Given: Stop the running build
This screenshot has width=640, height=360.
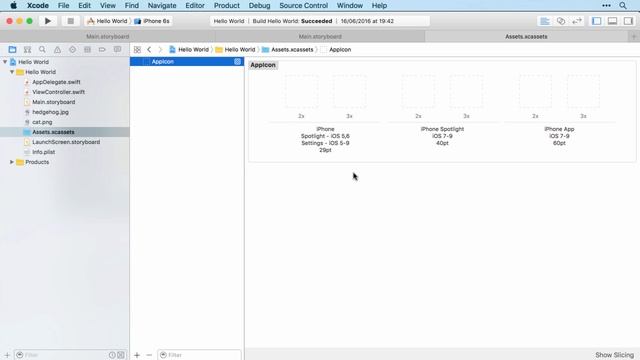Looking at the screenshot, I should (70, 21).
